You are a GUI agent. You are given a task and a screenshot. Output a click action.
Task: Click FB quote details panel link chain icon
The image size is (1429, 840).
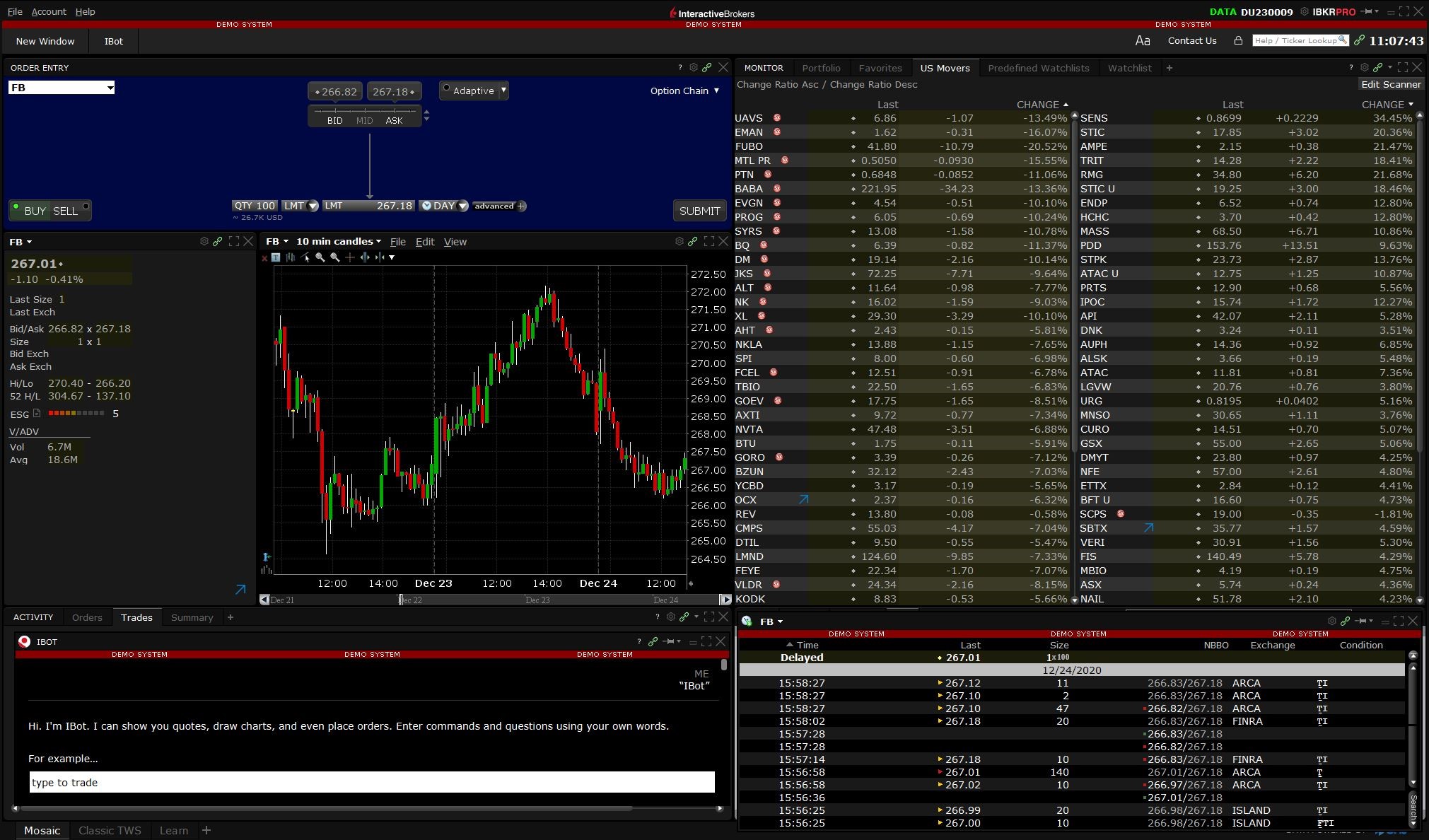pyautogui.click(x=218, y=242)
